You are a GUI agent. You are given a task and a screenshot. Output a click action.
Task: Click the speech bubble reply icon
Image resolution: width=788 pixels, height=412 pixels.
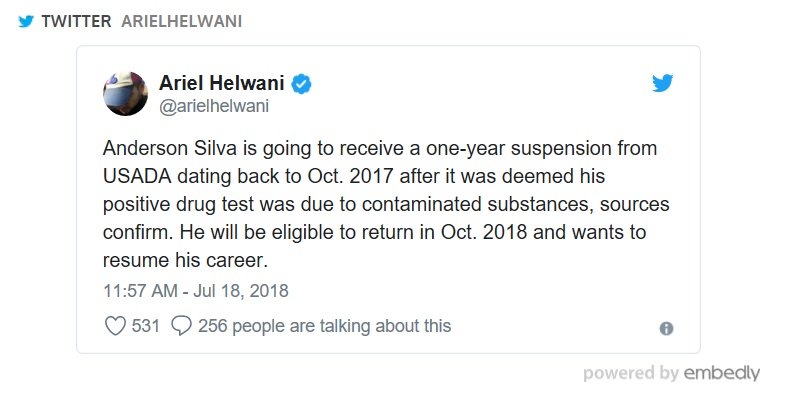tap(181, 326)
